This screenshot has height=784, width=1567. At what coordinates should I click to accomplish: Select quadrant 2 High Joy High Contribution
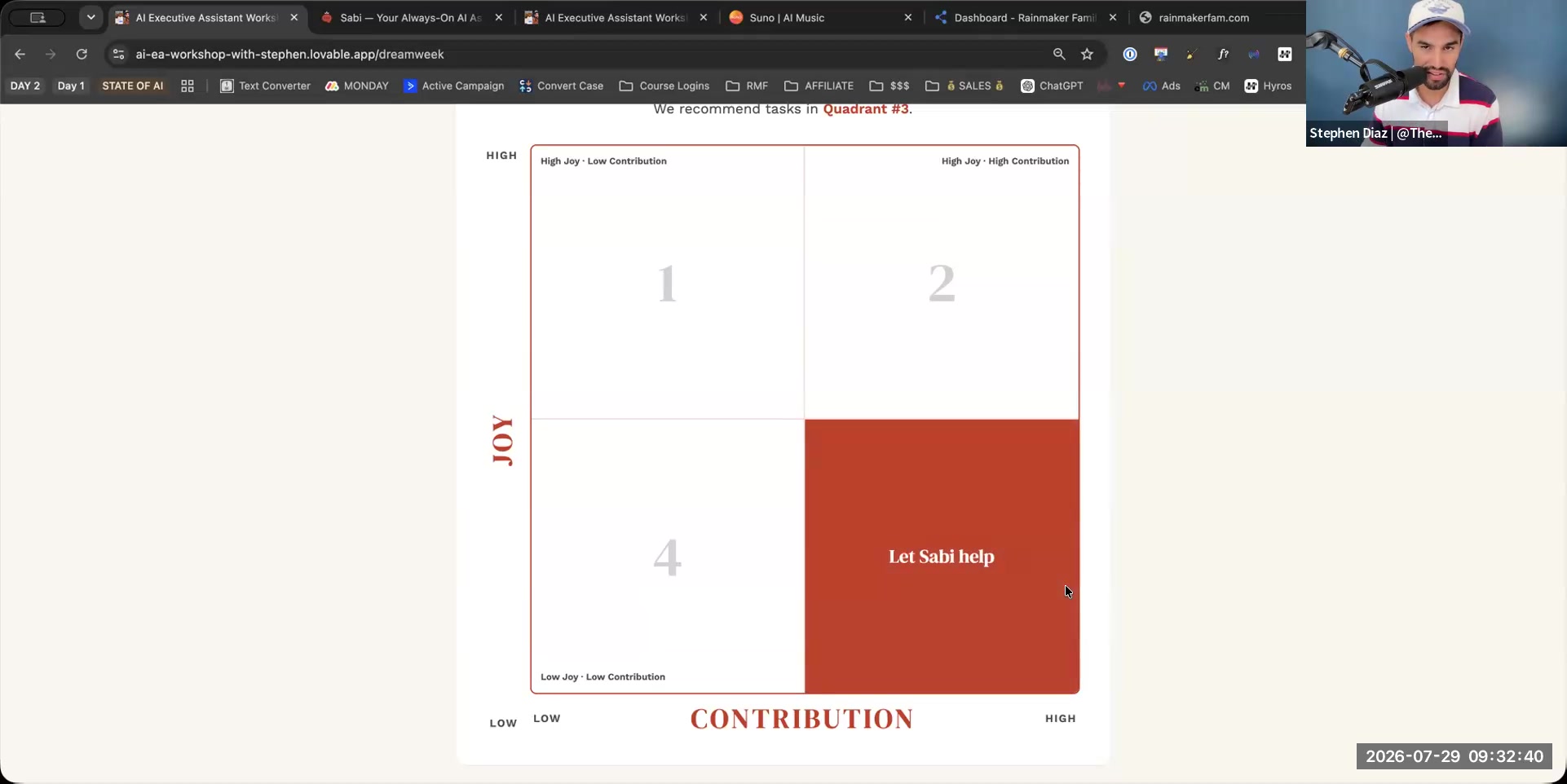(942, 283)
